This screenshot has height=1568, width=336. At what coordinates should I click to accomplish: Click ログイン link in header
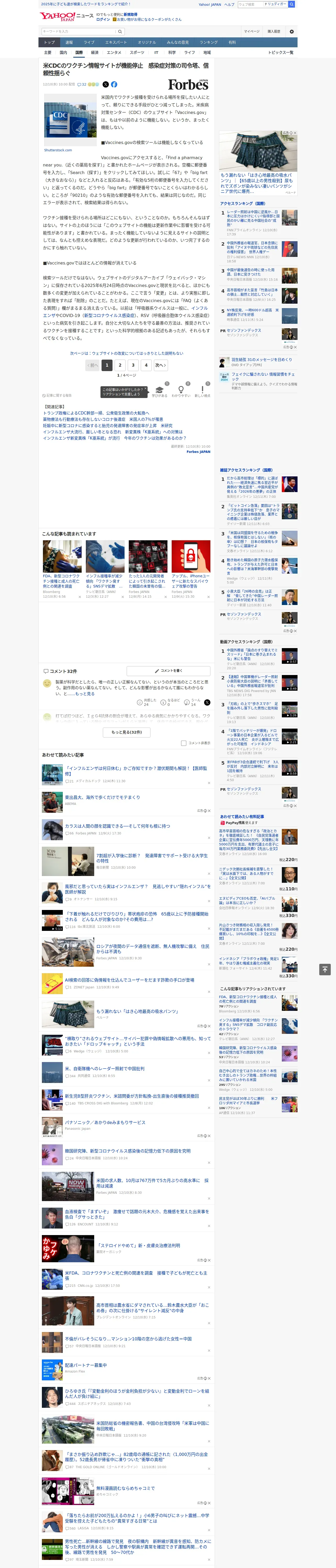pyautogui.click(x=103, y=20)
